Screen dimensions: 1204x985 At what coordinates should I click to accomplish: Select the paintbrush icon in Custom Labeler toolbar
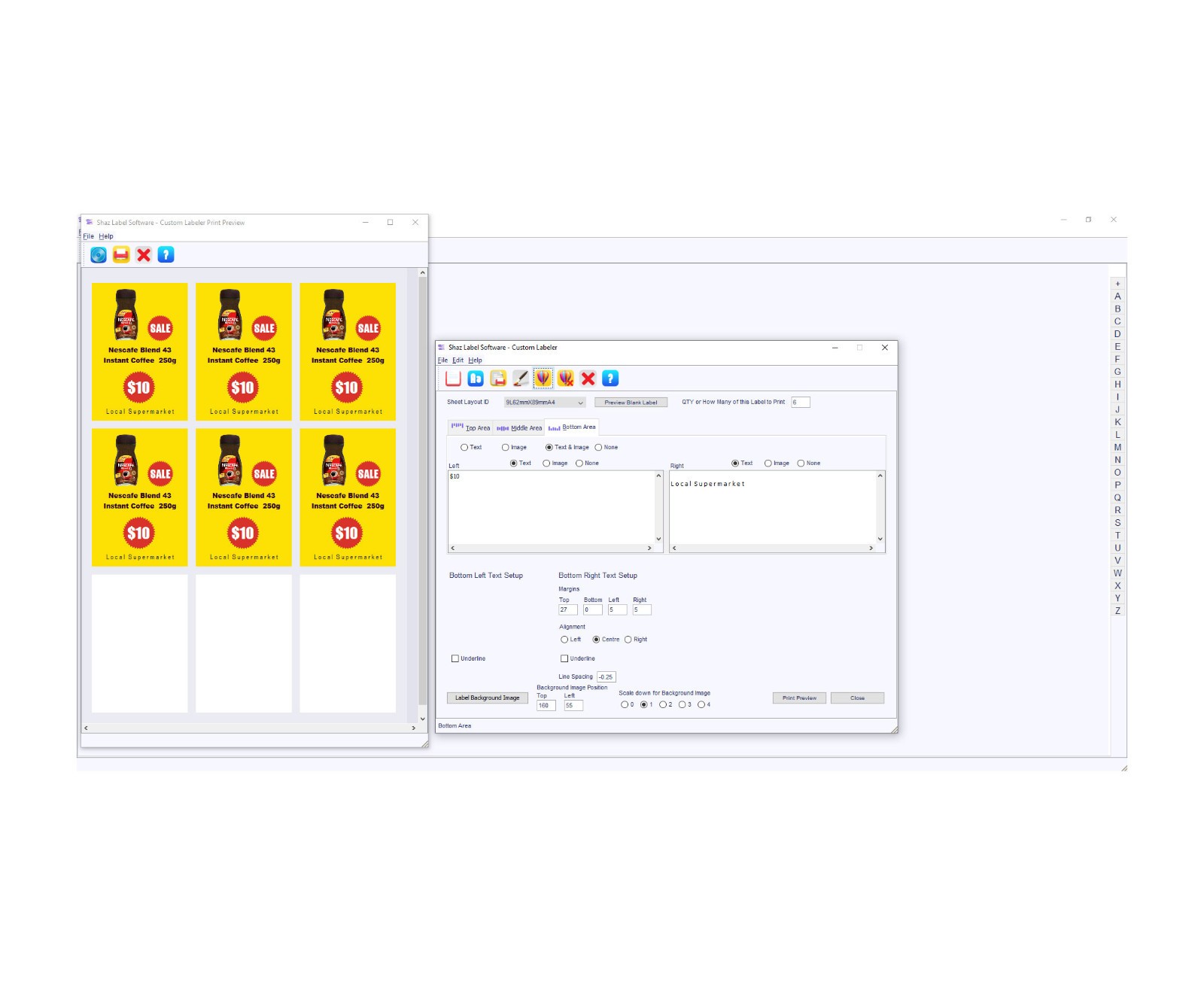[521, 378]
